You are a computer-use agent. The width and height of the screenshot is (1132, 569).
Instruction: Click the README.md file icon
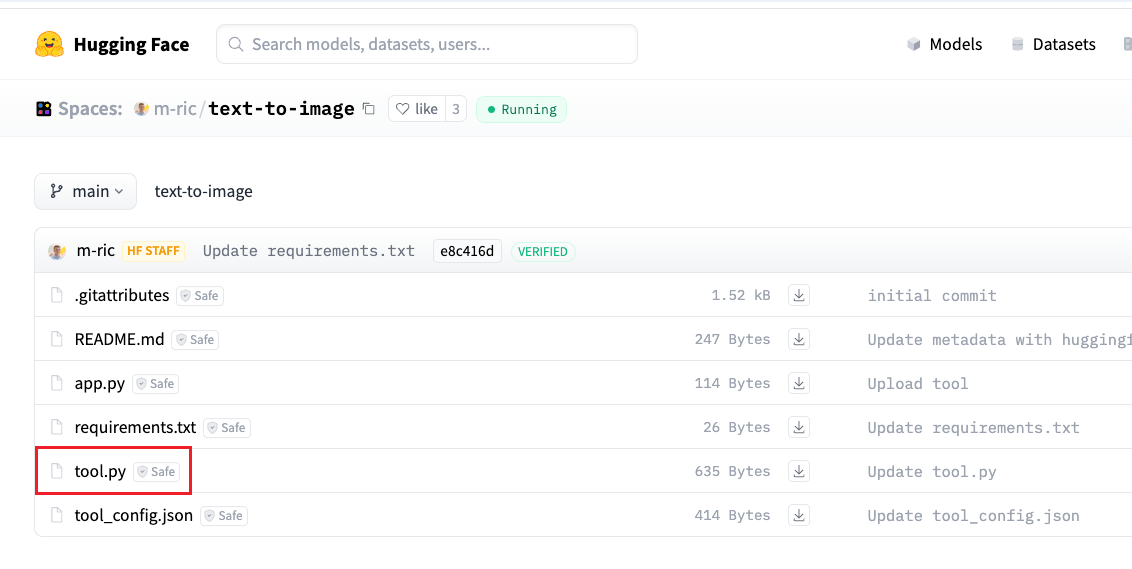56,339
